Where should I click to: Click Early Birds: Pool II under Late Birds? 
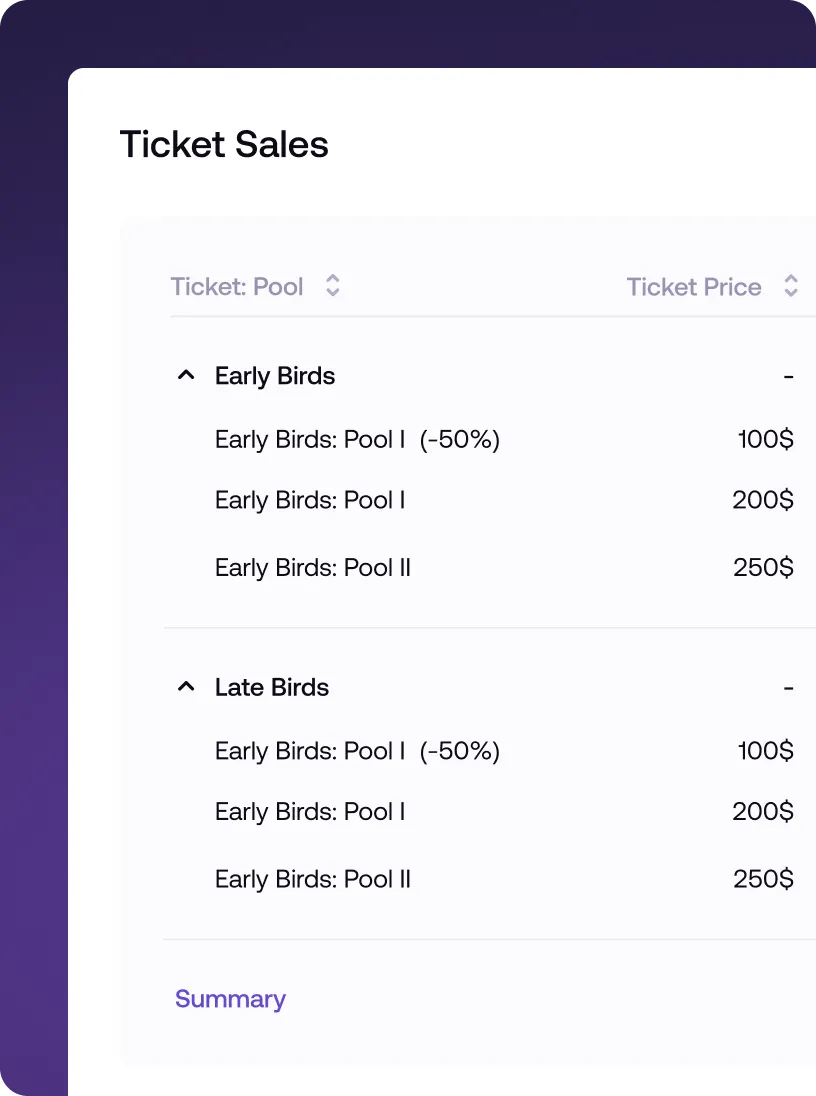coord(313,879)
